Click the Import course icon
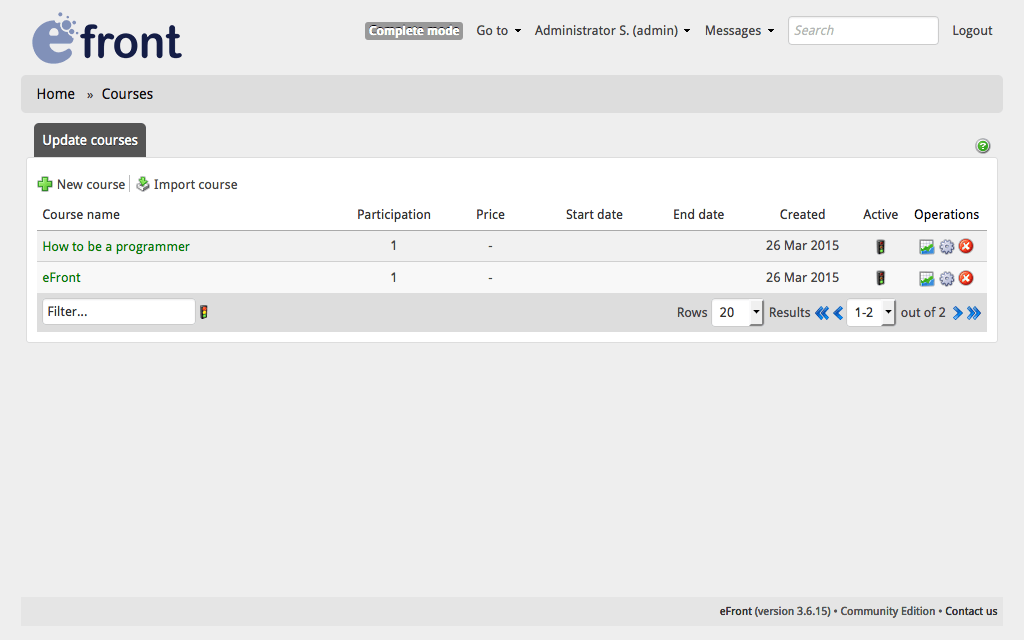The height and width of the screenshot is (640, 1024). [141, 184]
